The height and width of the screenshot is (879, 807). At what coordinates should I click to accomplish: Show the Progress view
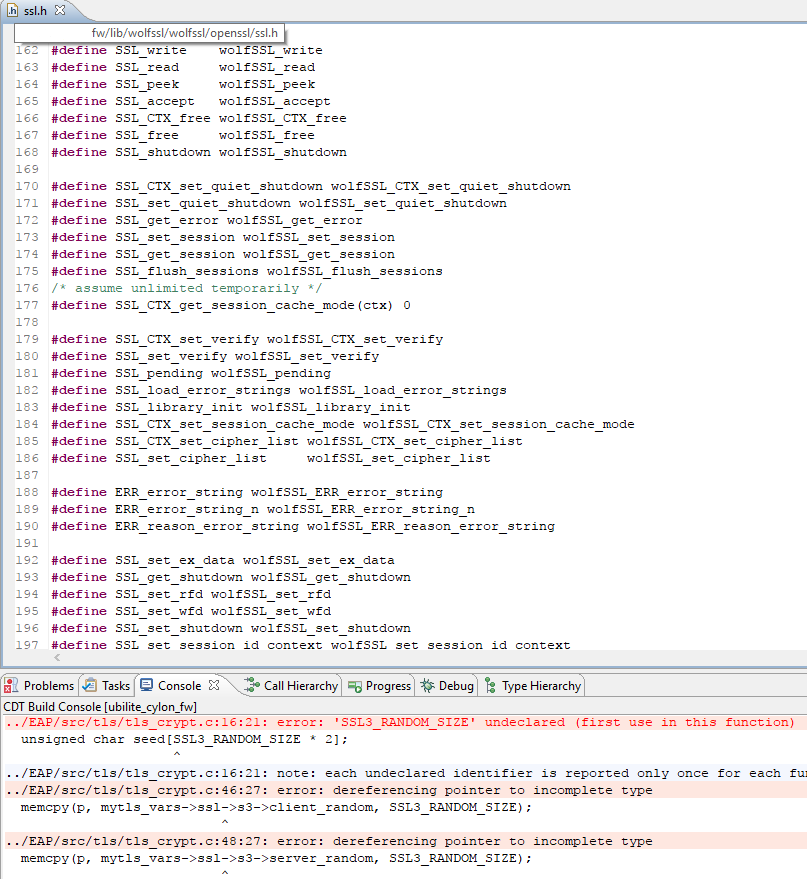[380, 686]
